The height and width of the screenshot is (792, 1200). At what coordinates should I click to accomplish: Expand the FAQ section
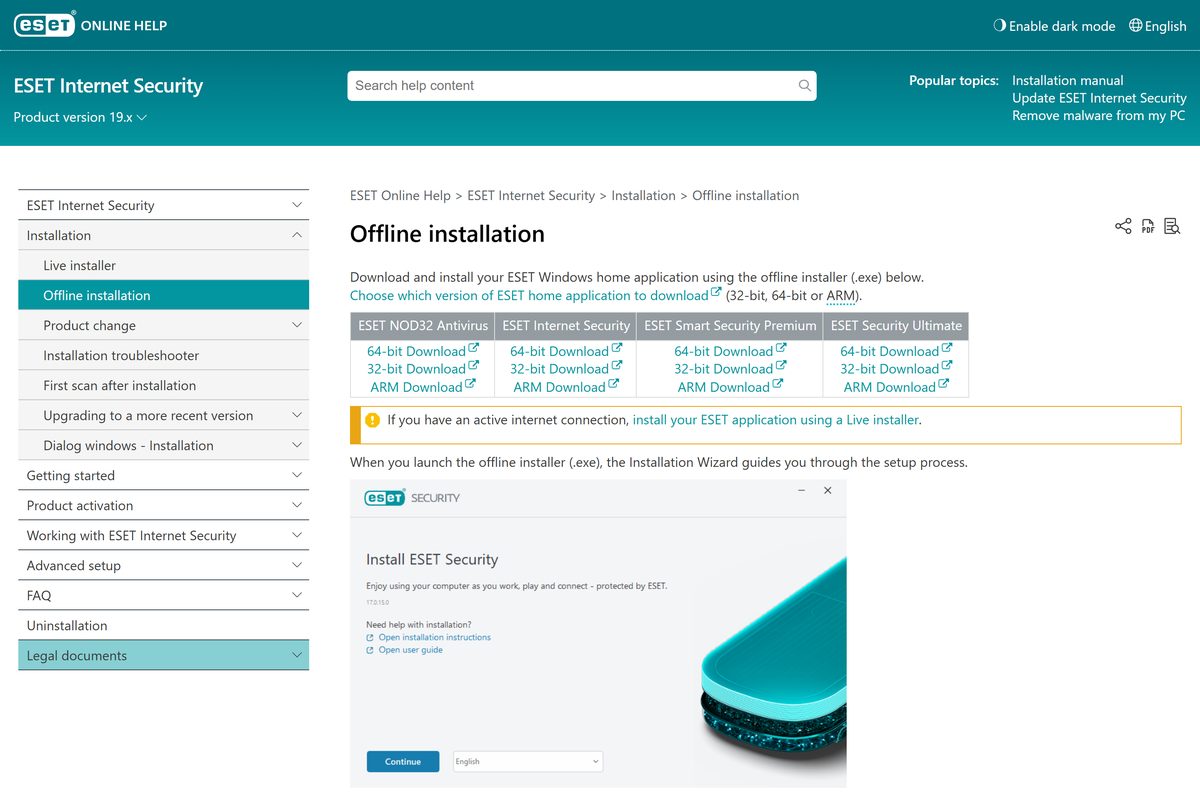click(x=164, y=595)
